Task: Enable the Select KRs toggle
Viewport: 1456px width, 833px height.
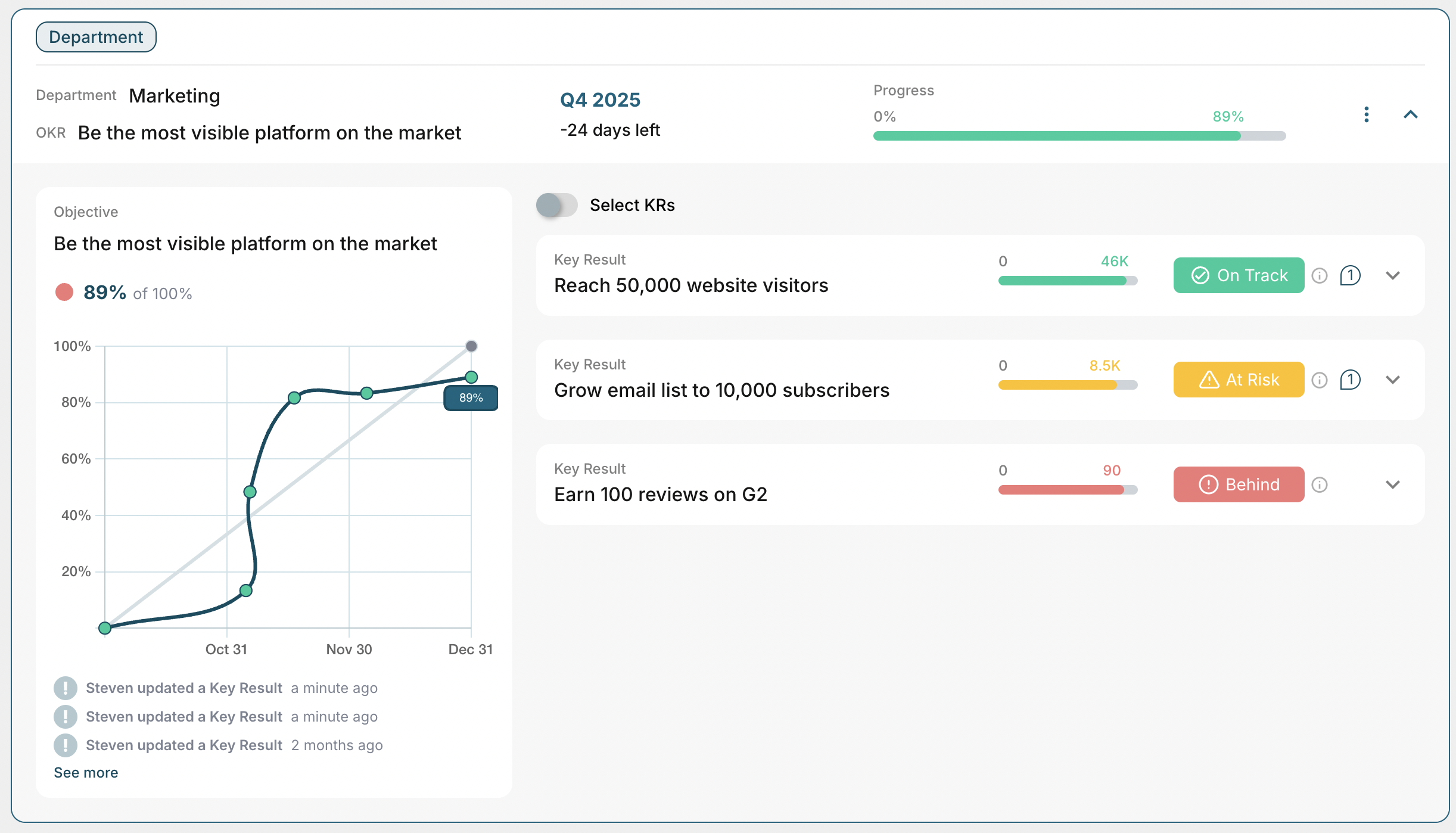Action: [x=557, y=205]
